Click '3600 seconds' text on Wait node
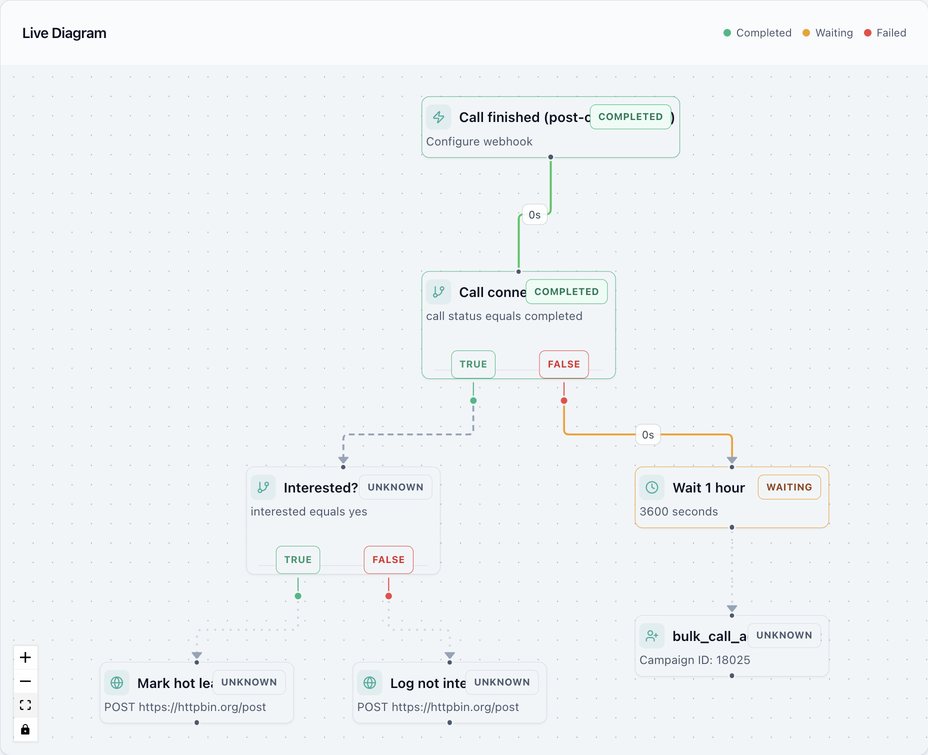This screenshot has width=928, height=755. 679,511
